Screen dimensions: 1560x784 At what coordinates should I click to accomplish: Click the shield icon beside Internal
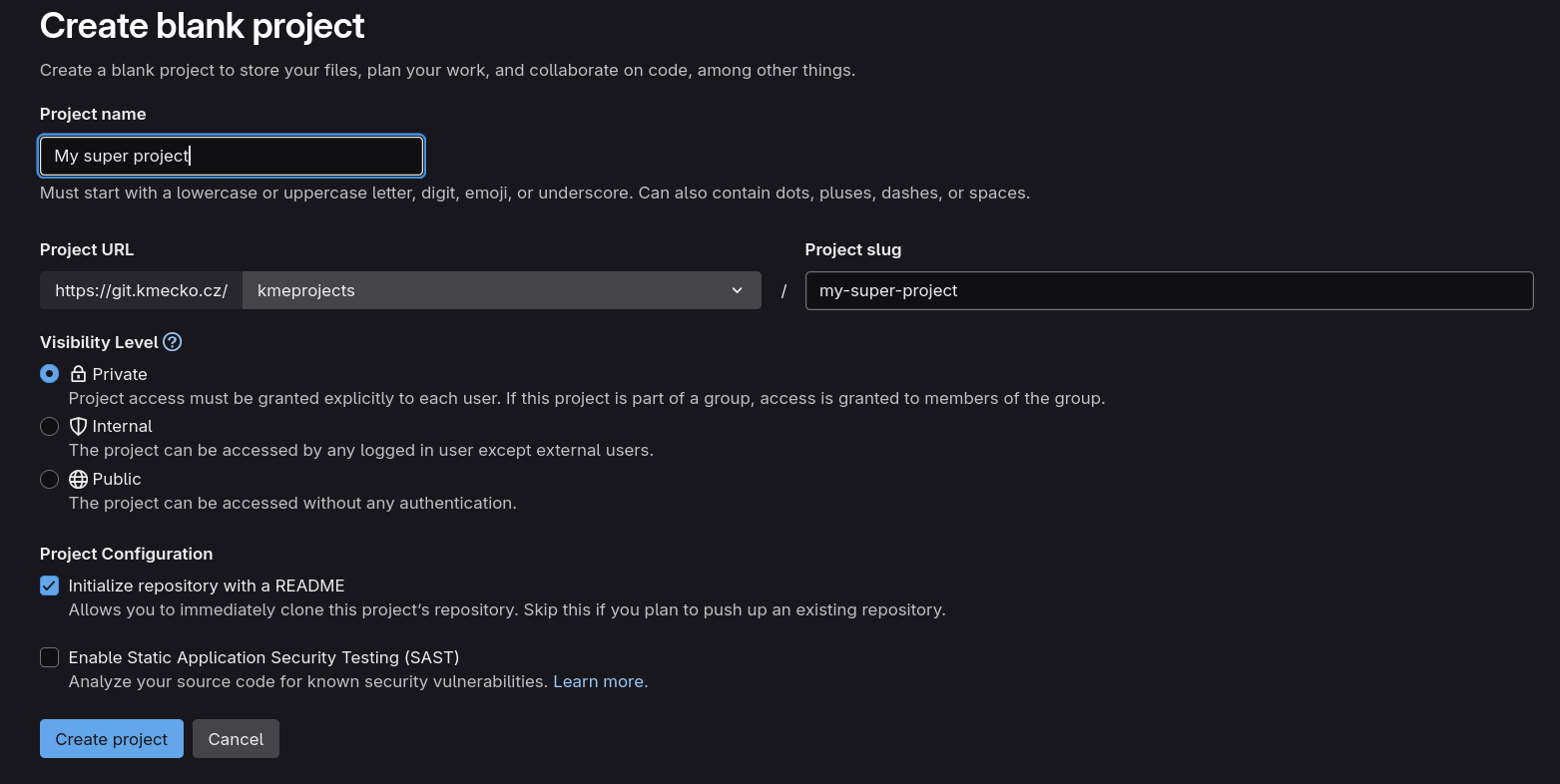click(78, 426)
